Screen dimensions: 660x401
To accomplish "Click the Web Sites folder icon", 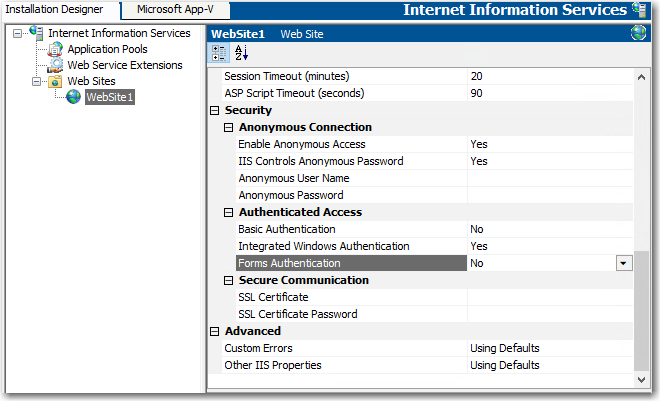I will coord(56,81).
